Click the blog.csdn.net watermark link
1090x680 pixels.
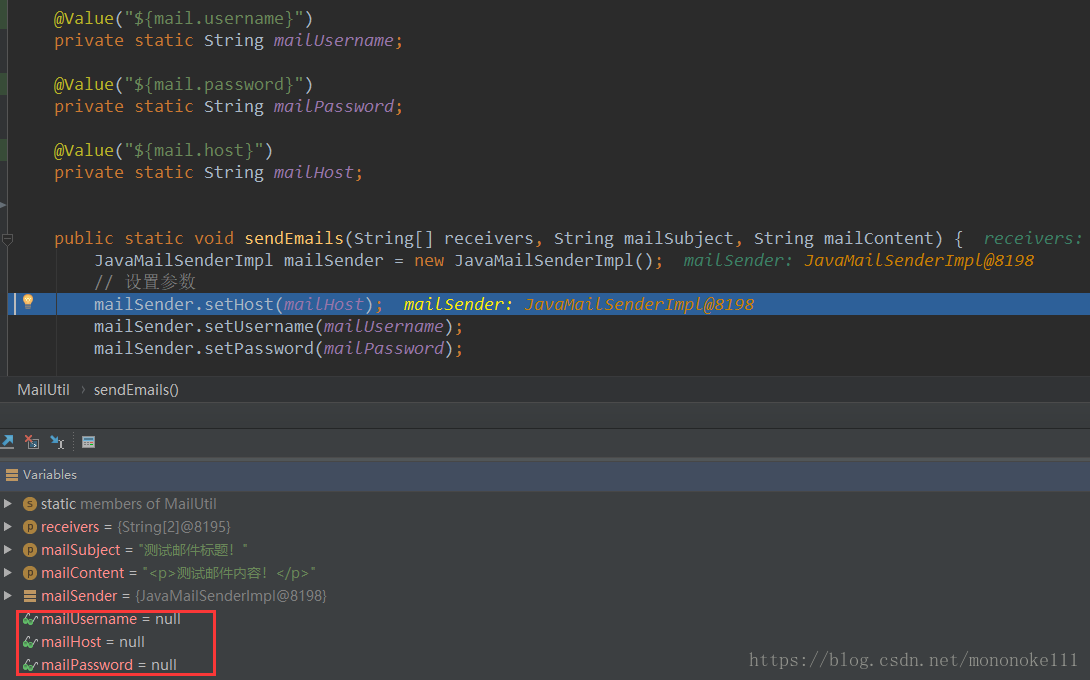[x=913, y=660]
